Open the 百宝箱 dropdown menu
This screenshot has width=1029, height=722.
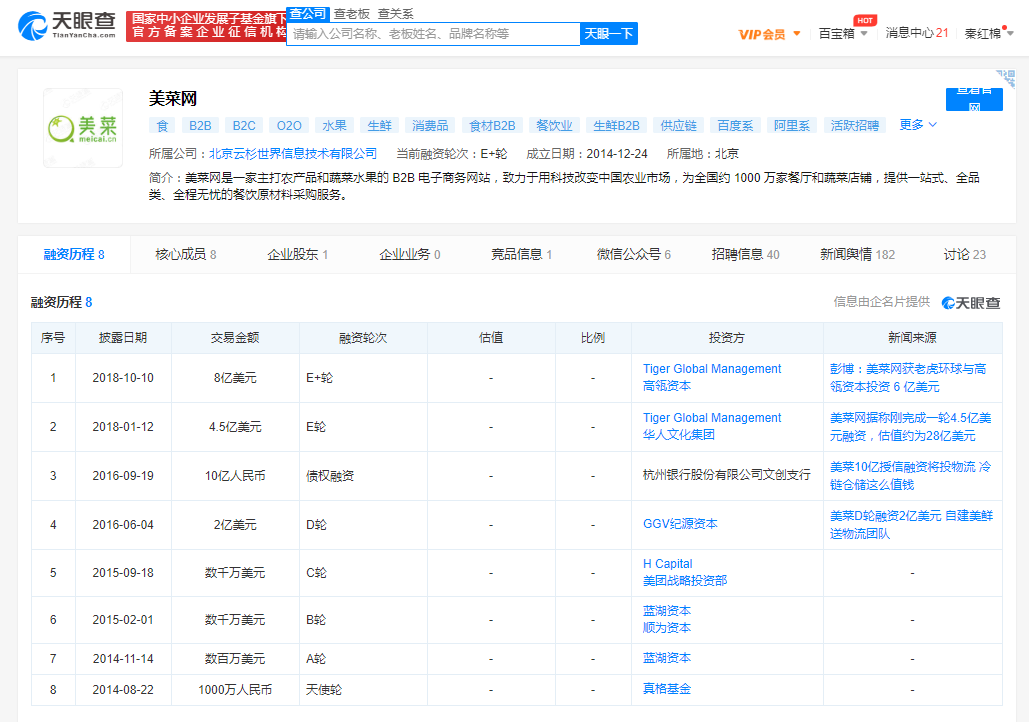click(x=843, y=33)
